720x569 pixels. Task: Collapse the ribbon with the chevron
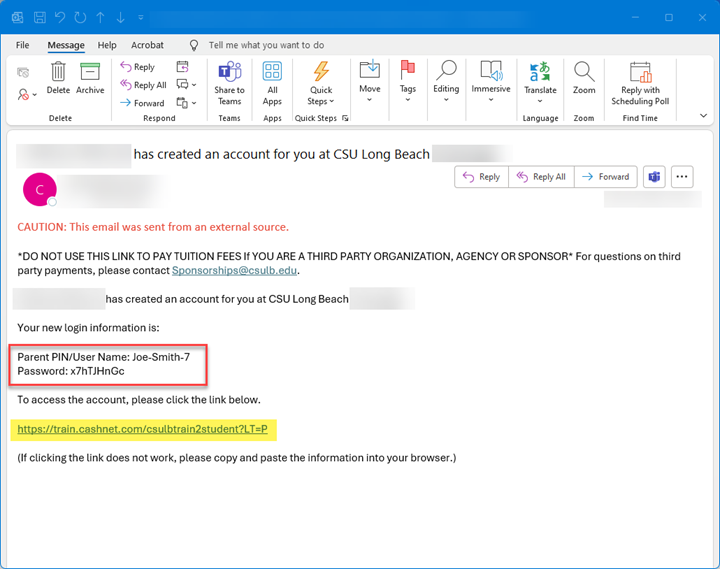click(x=703, y=116)
